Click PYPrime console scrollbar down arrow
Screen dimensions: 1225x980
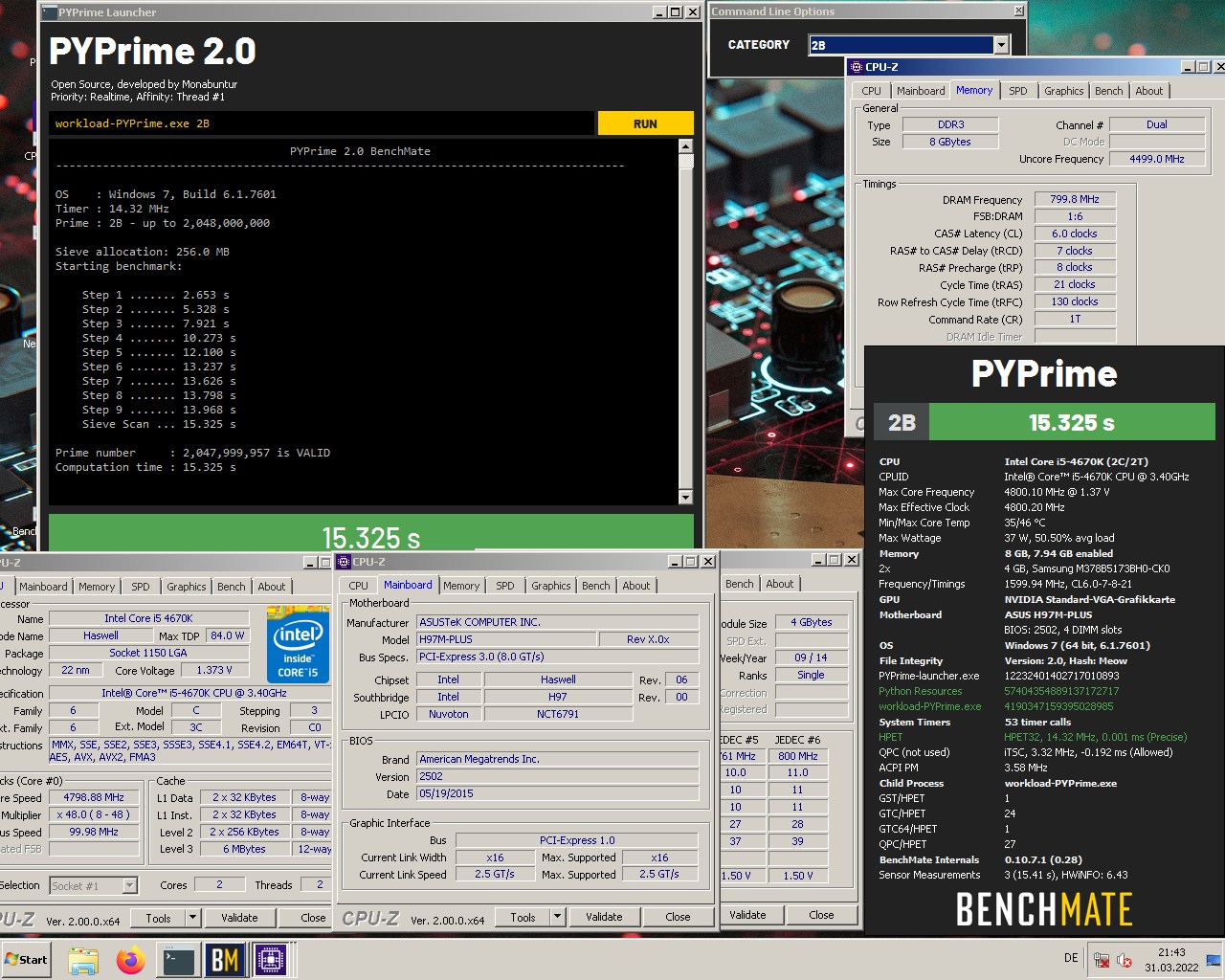pos(685,498)
